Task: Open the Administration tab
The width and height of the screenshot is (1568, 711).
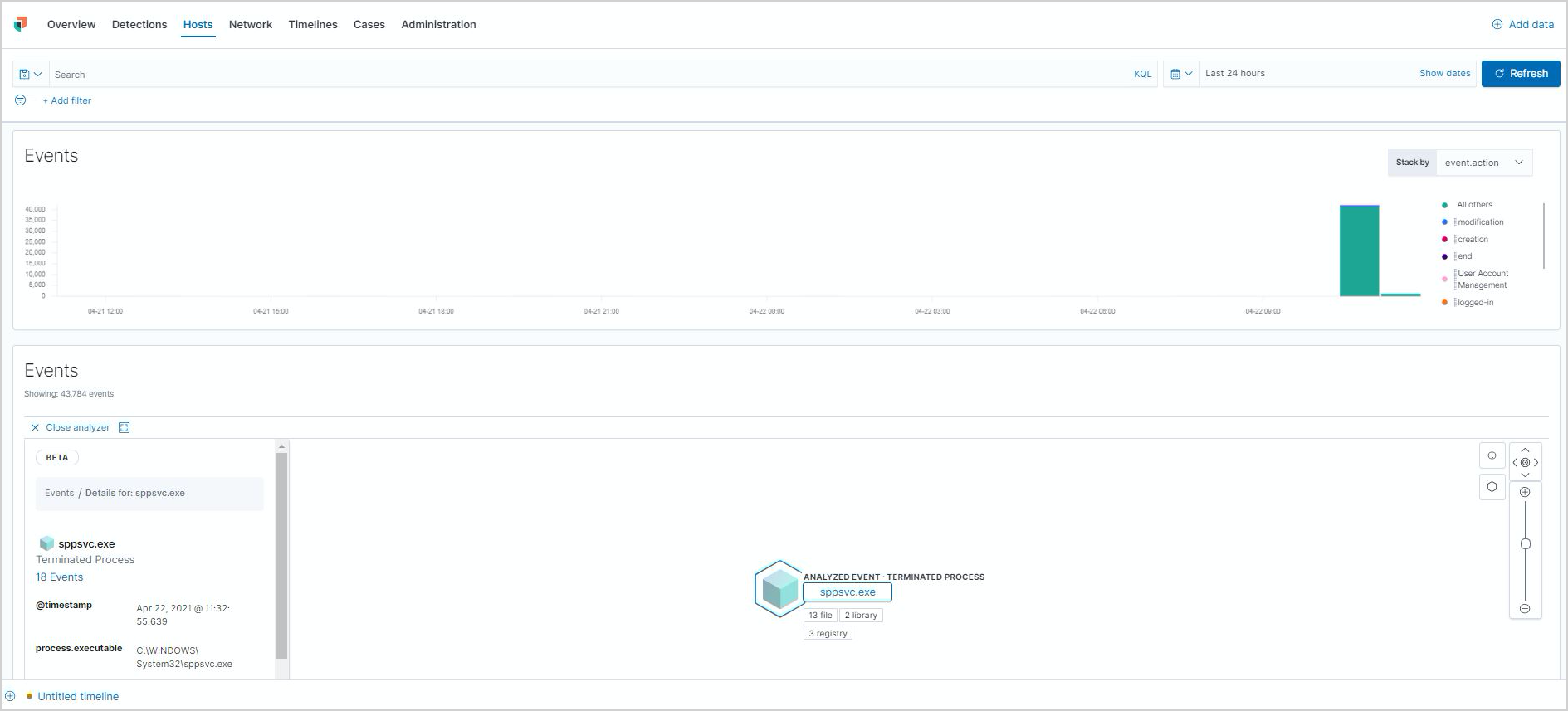Action: [438, 25]
